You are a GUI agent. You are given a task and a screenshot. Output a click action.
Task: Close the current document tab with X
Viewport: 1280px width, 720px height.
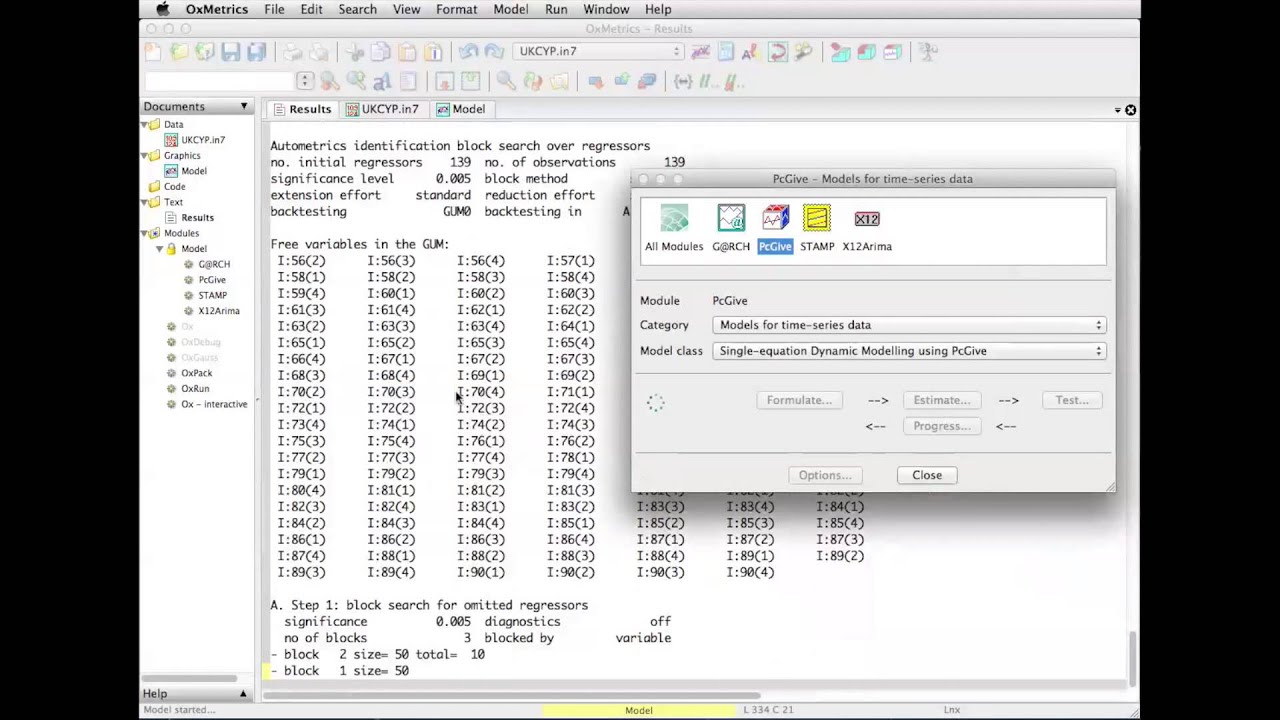pyautogui.click(x=1130, y=110)
